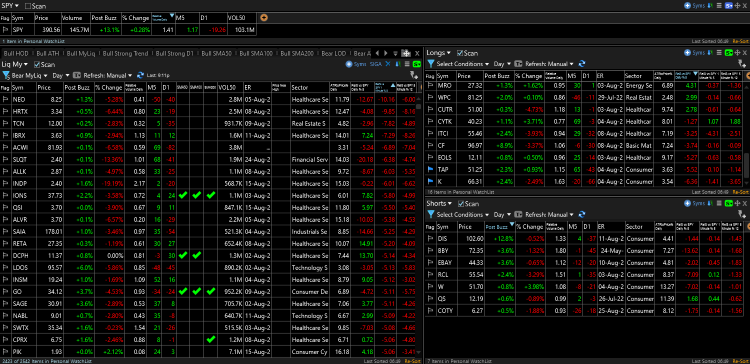Click the tab strip right-arrow scroll button
The width and height of the screenshot is (750, 364).
click(386, 53)
